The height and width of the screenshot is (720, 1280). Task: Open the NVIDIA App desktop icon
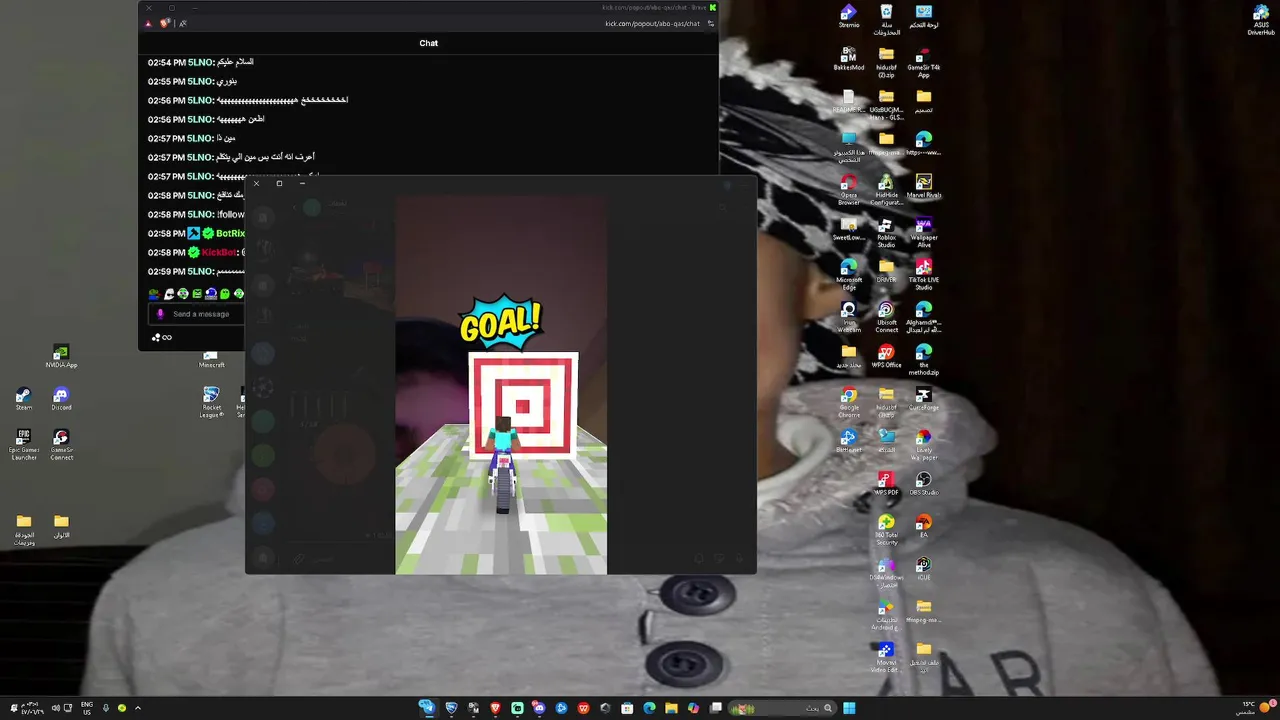pos(61,357)
